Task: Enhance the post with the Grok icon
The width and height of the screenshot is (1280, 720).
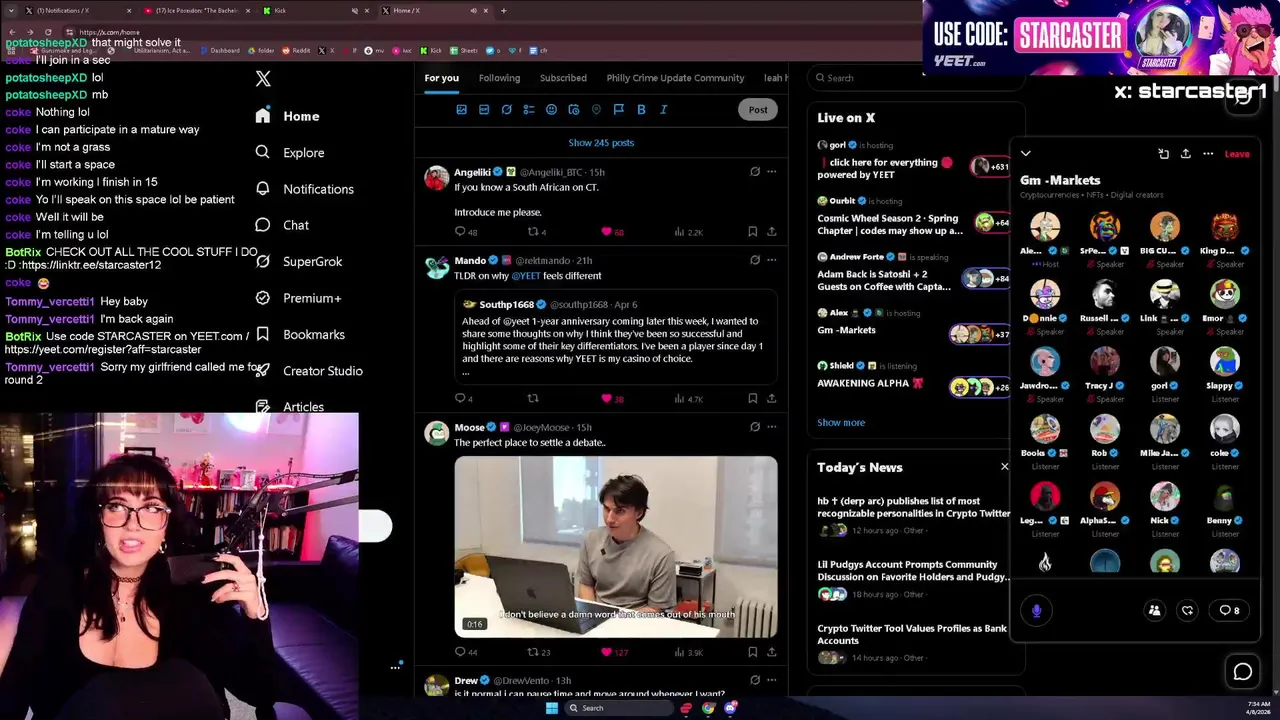Action: (507, 110)
